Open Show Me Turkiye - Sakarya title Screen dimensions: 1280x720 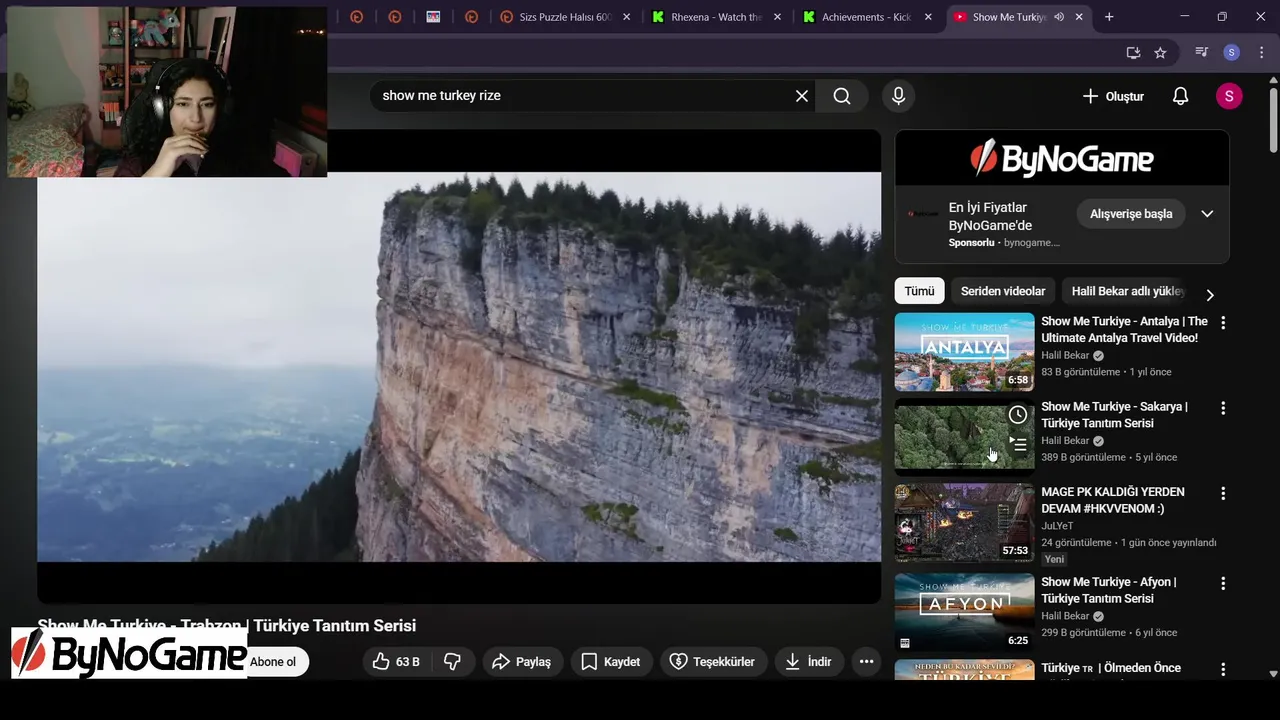[1114, 415]
